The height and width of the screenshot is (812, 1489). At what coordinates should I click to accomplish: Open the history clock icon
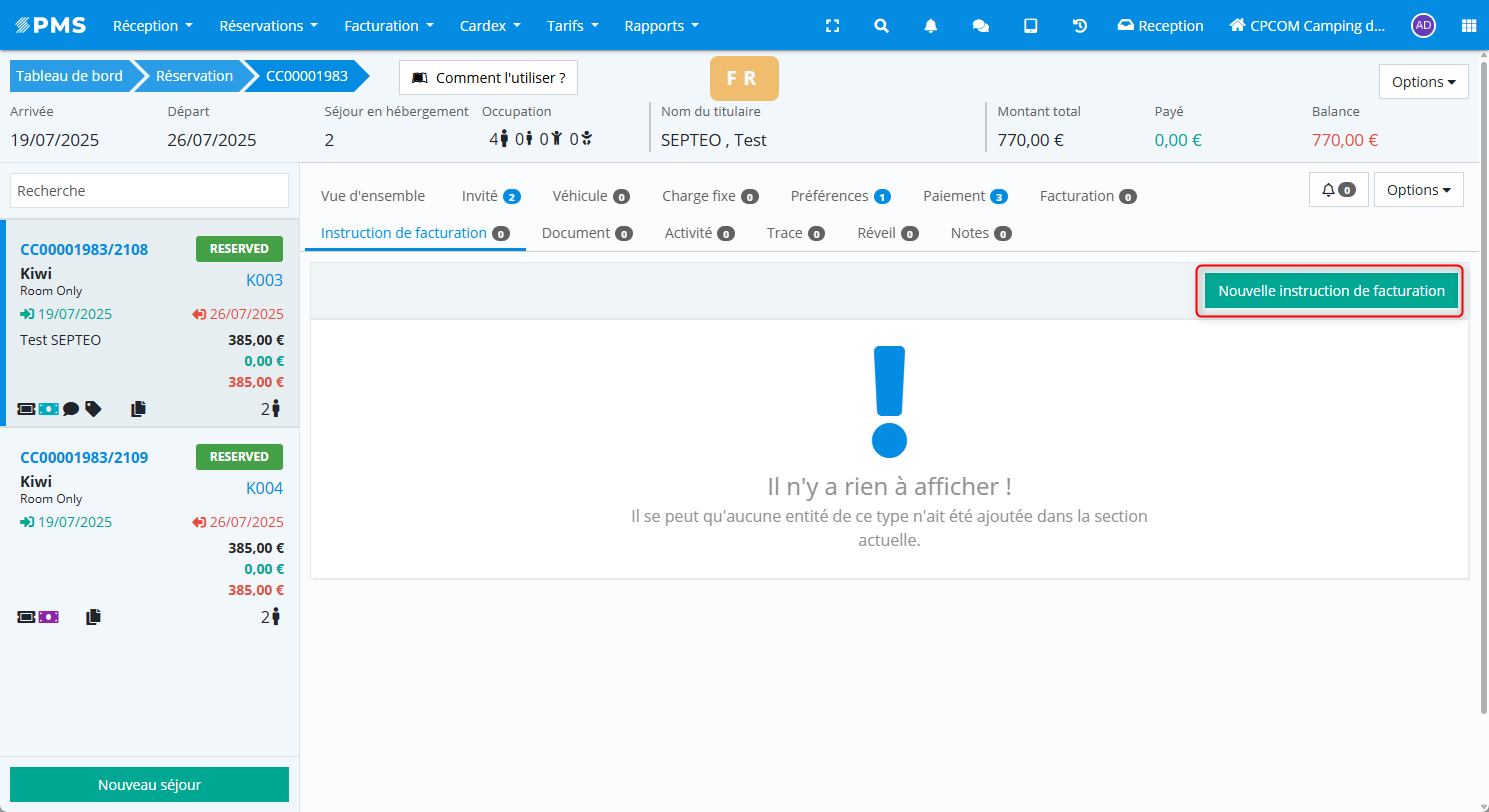1080,26
